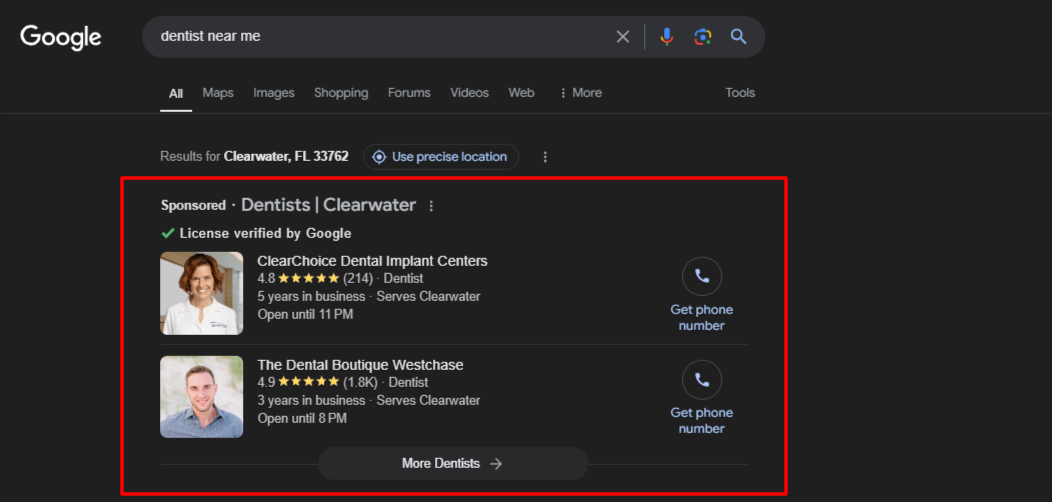Click the 'Open until 11 PM' text
The image size is (1052, 502).
tap(305, 314)
